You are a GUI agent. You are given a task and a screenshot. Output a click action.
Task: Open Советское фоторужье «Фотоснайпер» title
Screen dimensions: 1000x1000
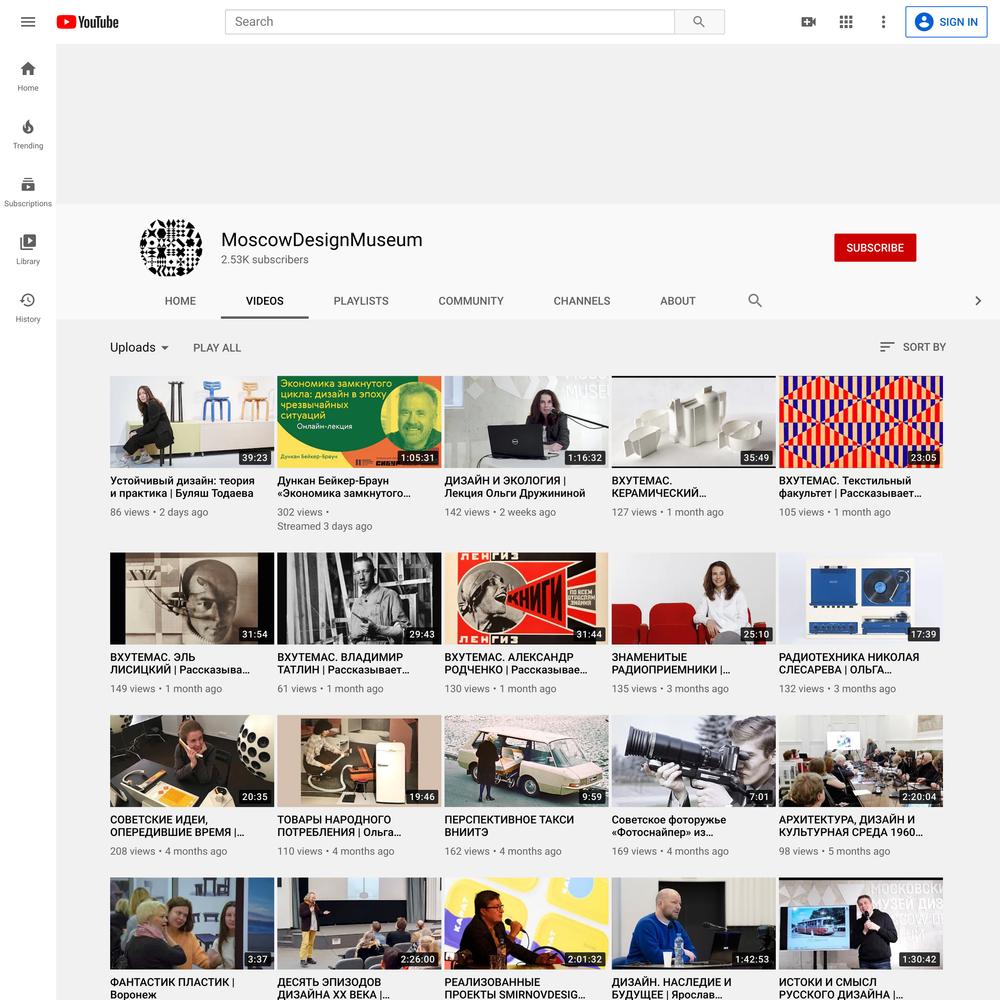(669, 826)
